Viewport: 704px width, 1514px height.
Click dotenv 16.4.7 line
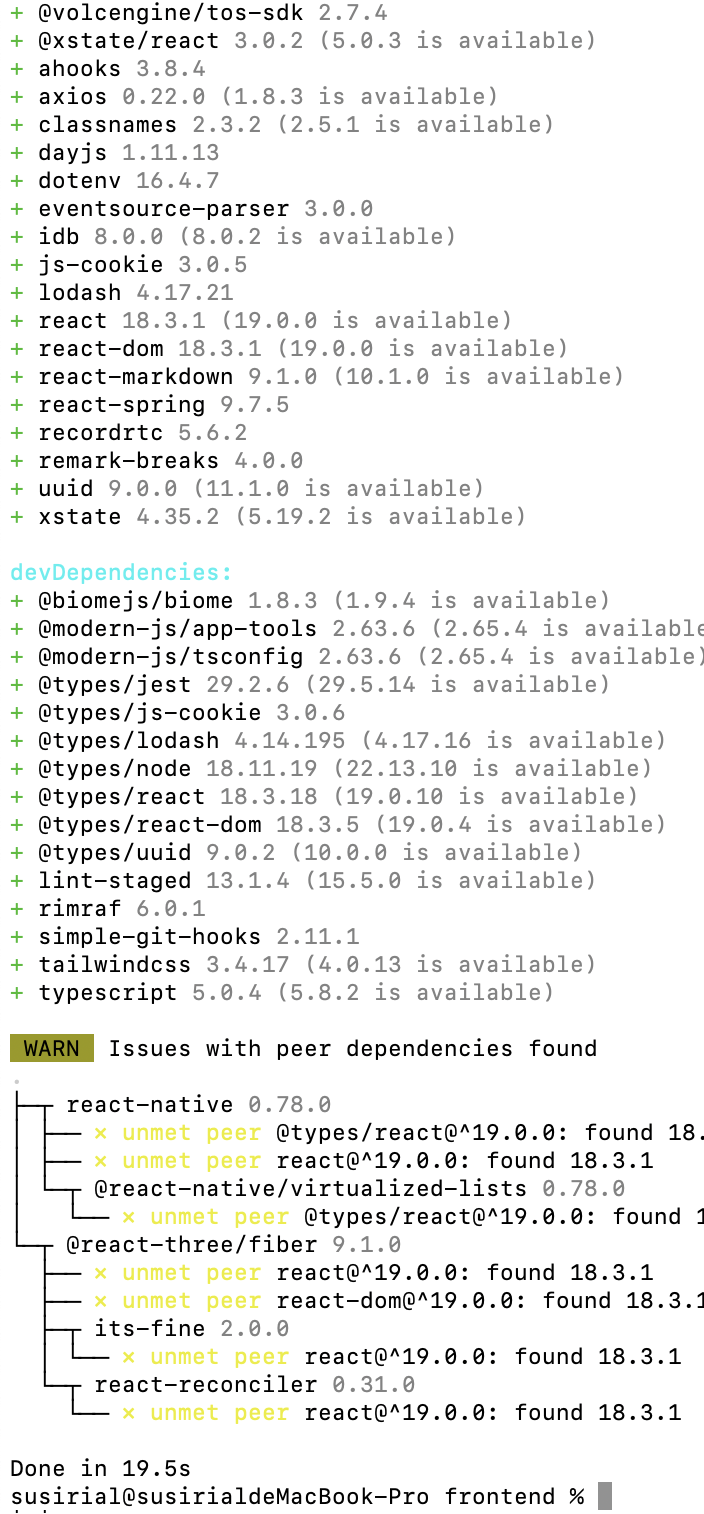click(115, 181)
